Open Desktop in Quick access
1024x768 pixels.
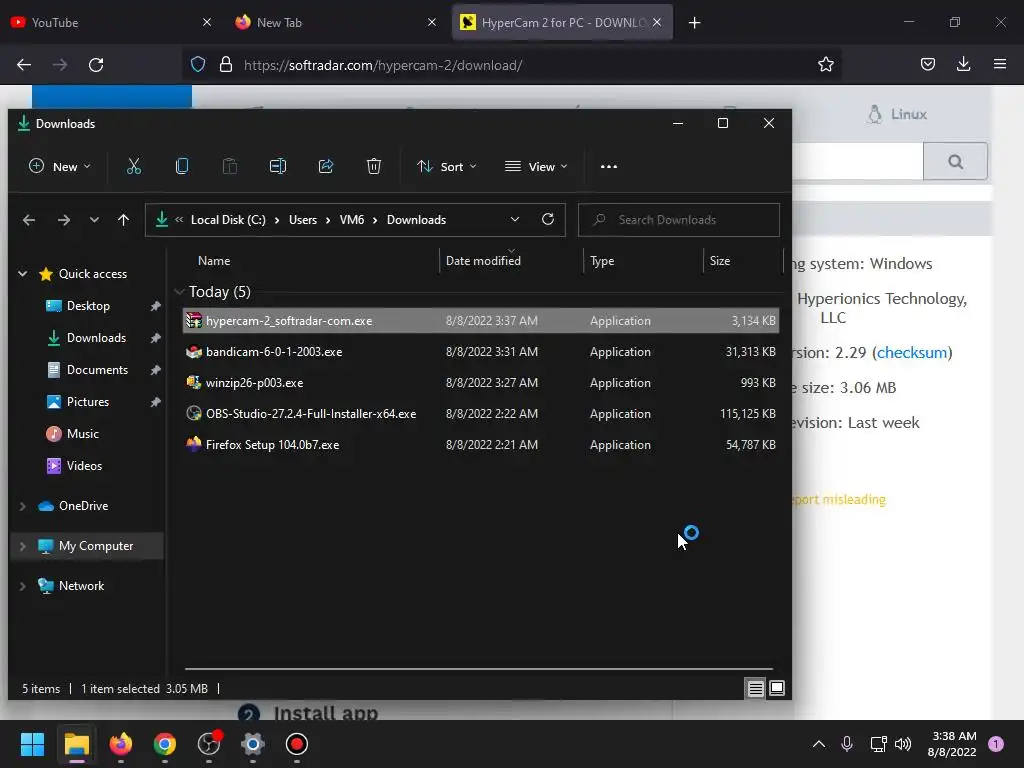[88, 306]
